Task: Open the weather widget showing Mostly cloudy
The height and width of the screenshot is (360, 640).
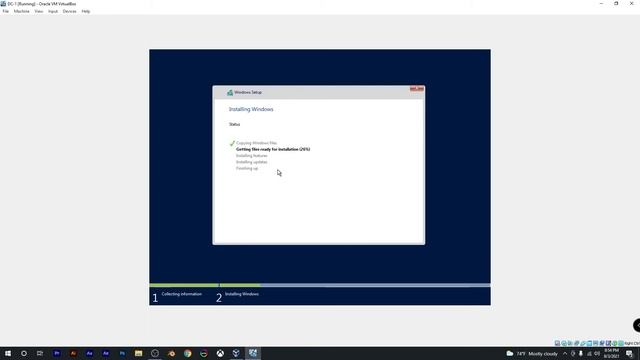Action: [x=532, y=353]
